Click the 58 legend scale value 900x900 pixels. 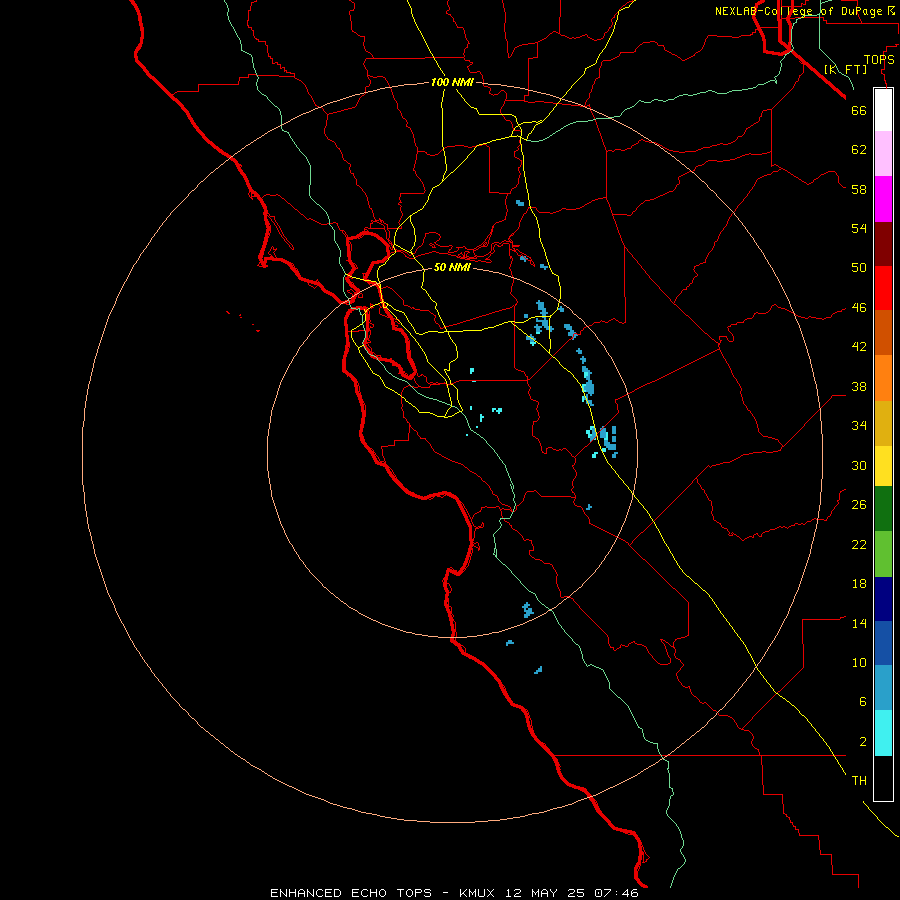[859, 190]
